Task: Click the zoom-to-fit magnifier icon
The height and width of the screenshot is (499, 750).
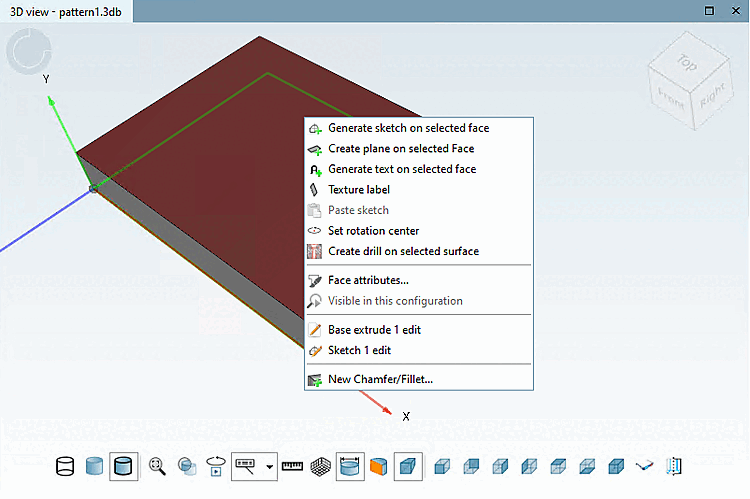Action: click(x=157, y=466)
